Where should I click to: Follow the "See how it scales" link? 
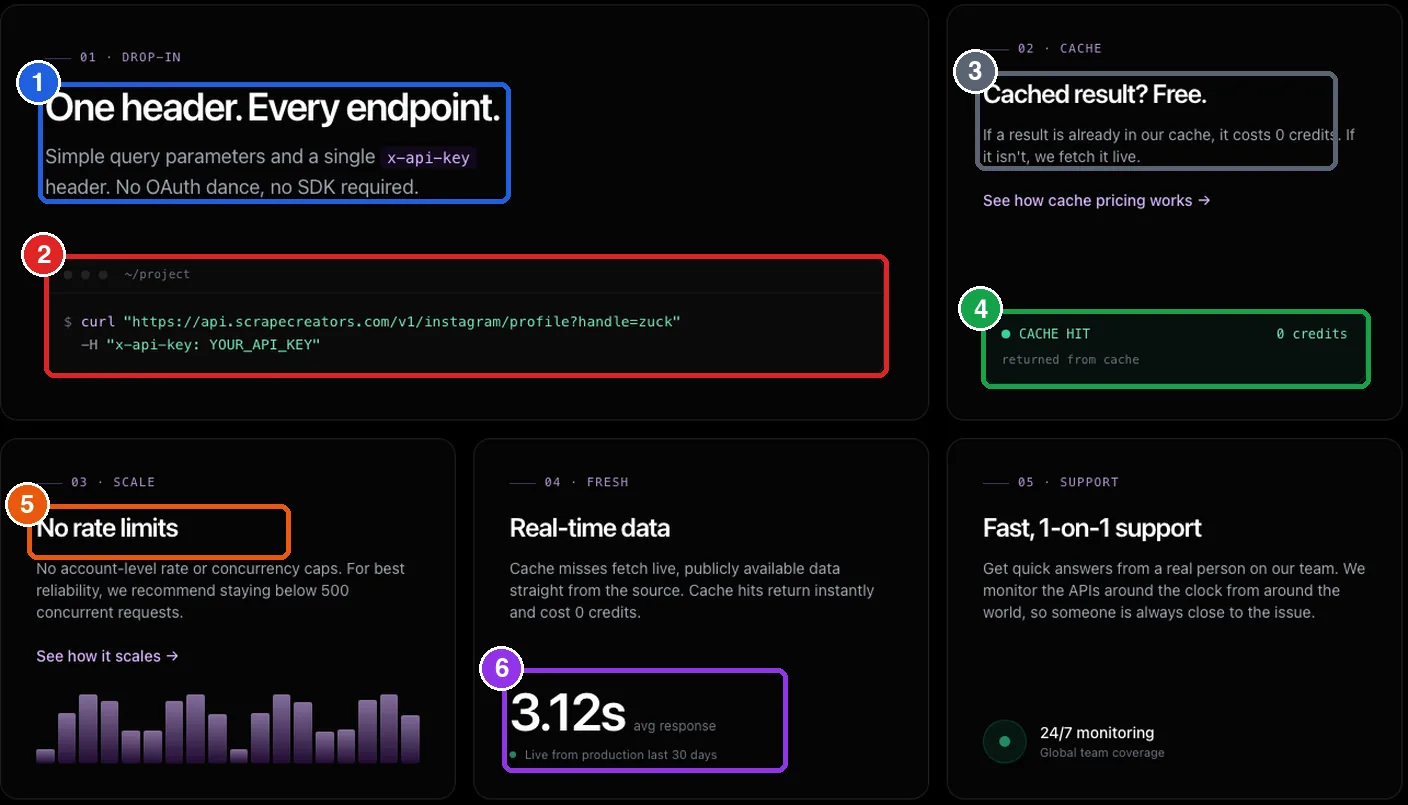[107, 657]
